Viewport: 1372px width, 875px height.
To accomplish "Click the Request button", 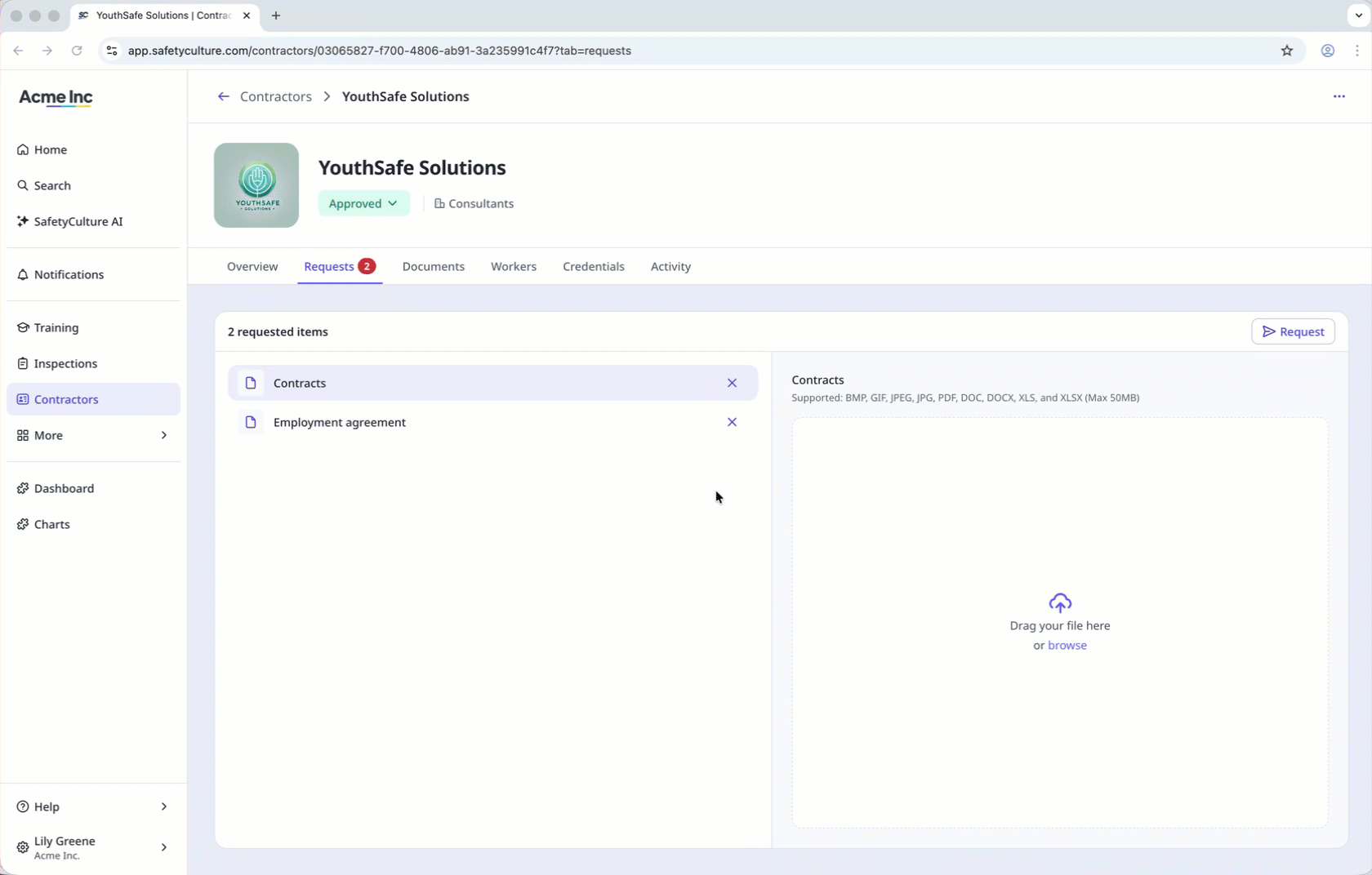I will click(x=1293, y=332).
